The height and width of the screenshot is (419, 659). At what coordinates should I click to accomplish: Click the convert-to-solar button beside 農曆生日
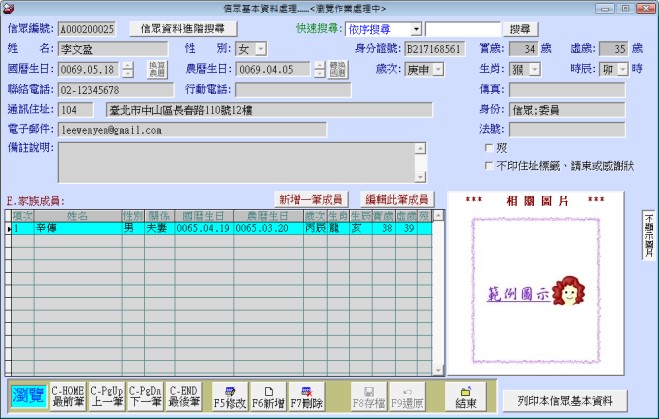click(338, 69)
